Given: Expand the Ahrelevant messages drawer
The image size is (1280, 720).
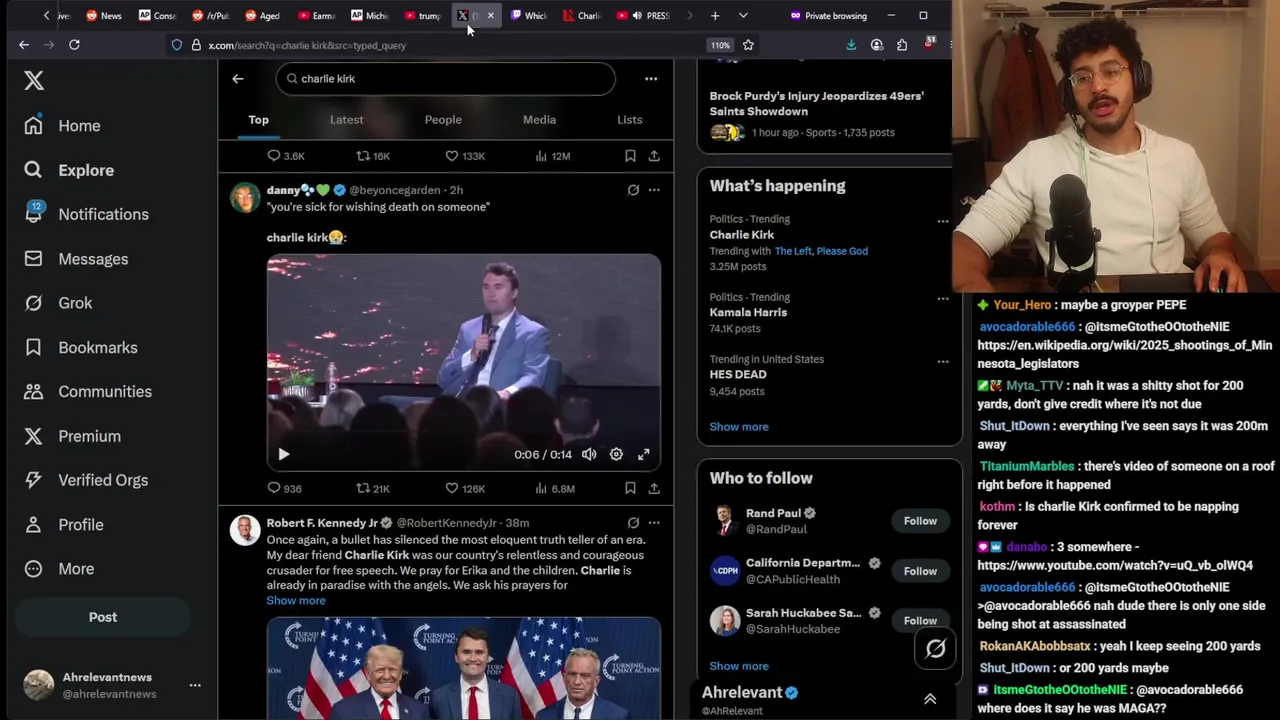Looking at the screenshot, I should (930, 700).
